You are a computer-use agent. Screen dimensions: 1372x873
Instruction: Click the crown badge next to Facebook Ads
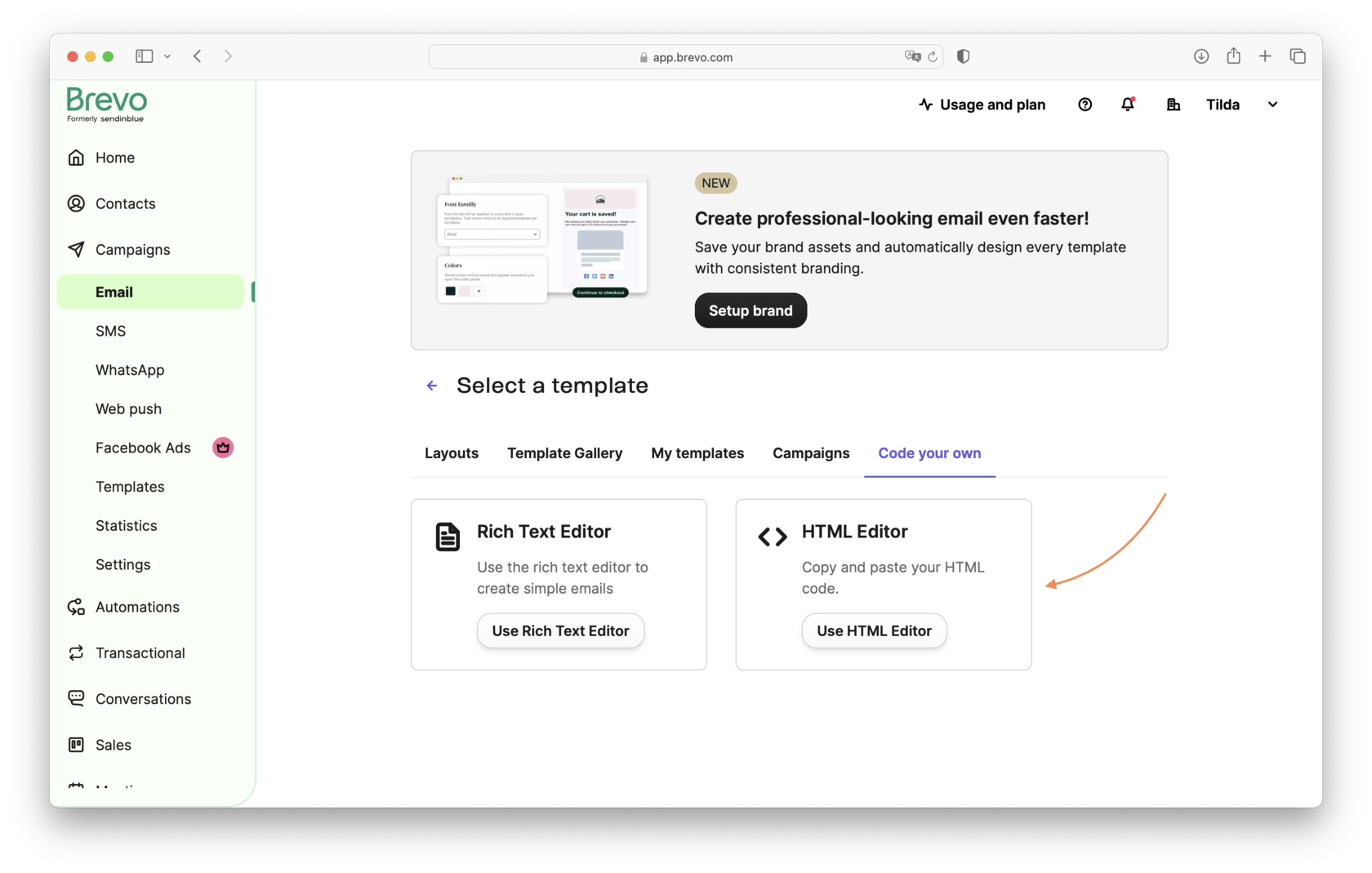223,448
